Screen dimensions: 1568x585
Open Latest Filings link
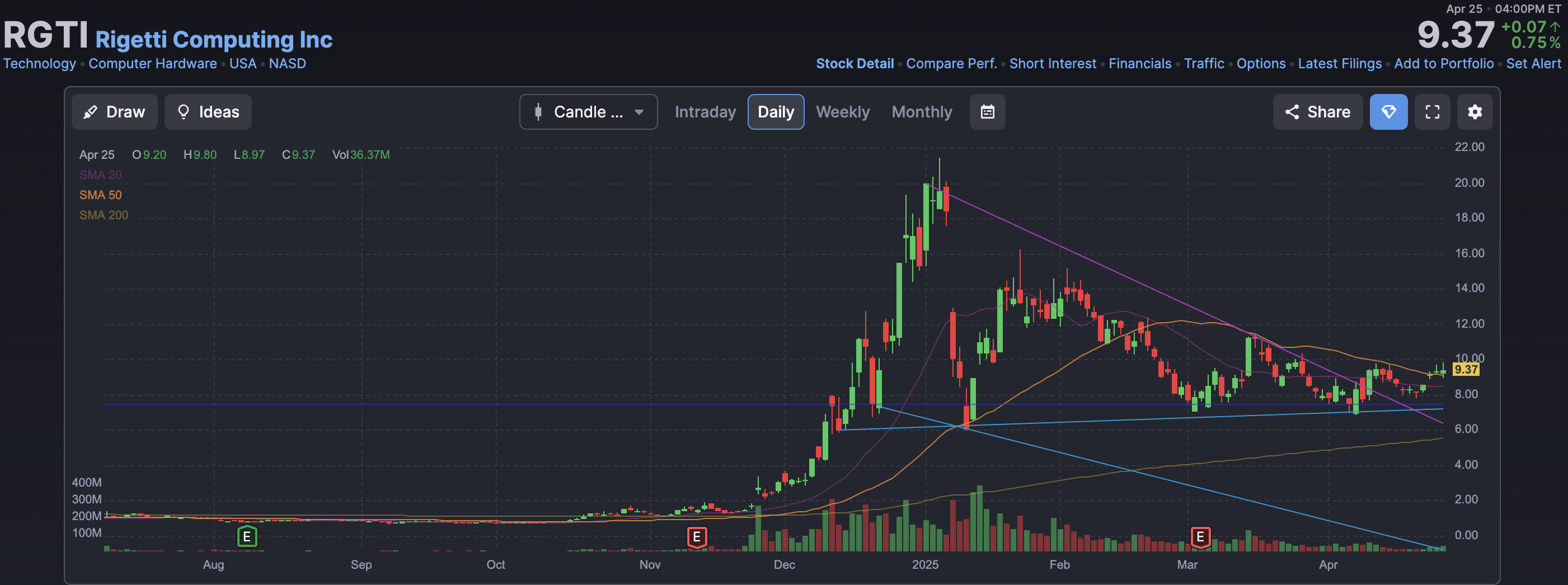1339,63
